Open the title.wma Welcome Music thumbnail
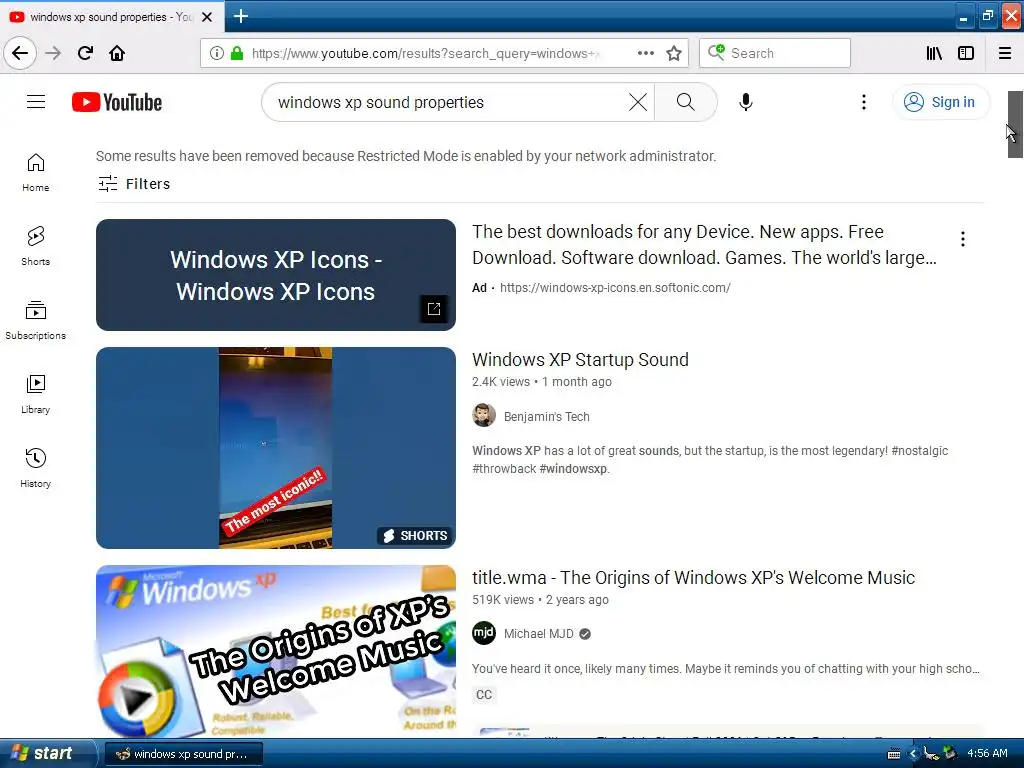Viewport: 1024px width, 768px height. click(276, 651)
